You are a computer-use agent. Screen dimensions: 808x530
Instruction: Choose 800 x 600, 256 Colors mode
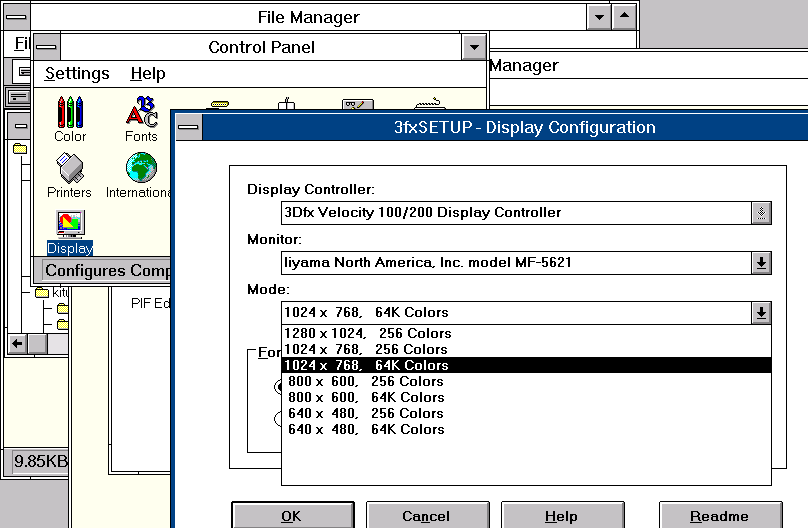526,381
